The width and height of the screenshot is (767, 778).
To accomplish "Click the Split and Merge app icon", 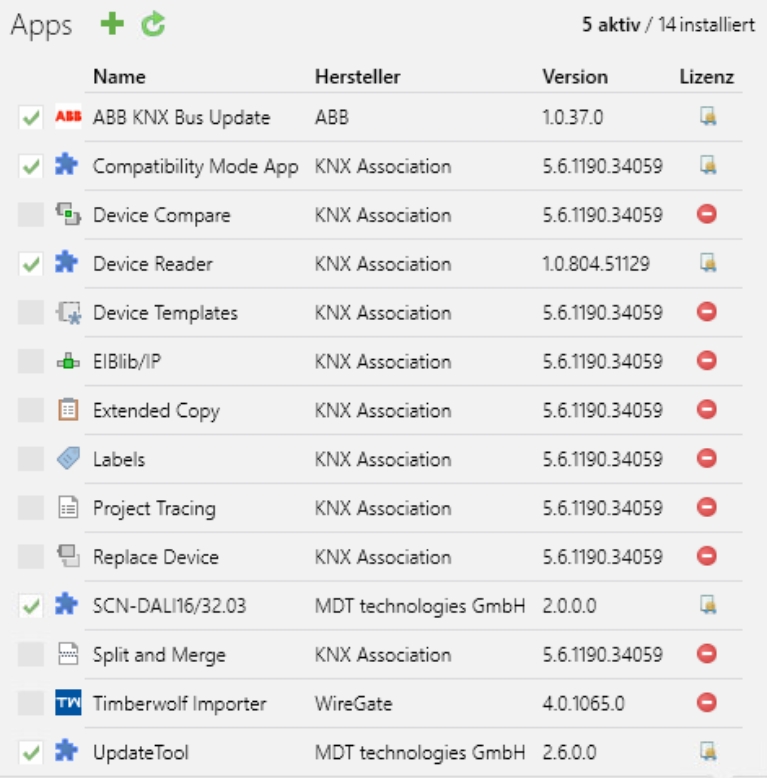I will click(x=68, y=654).
